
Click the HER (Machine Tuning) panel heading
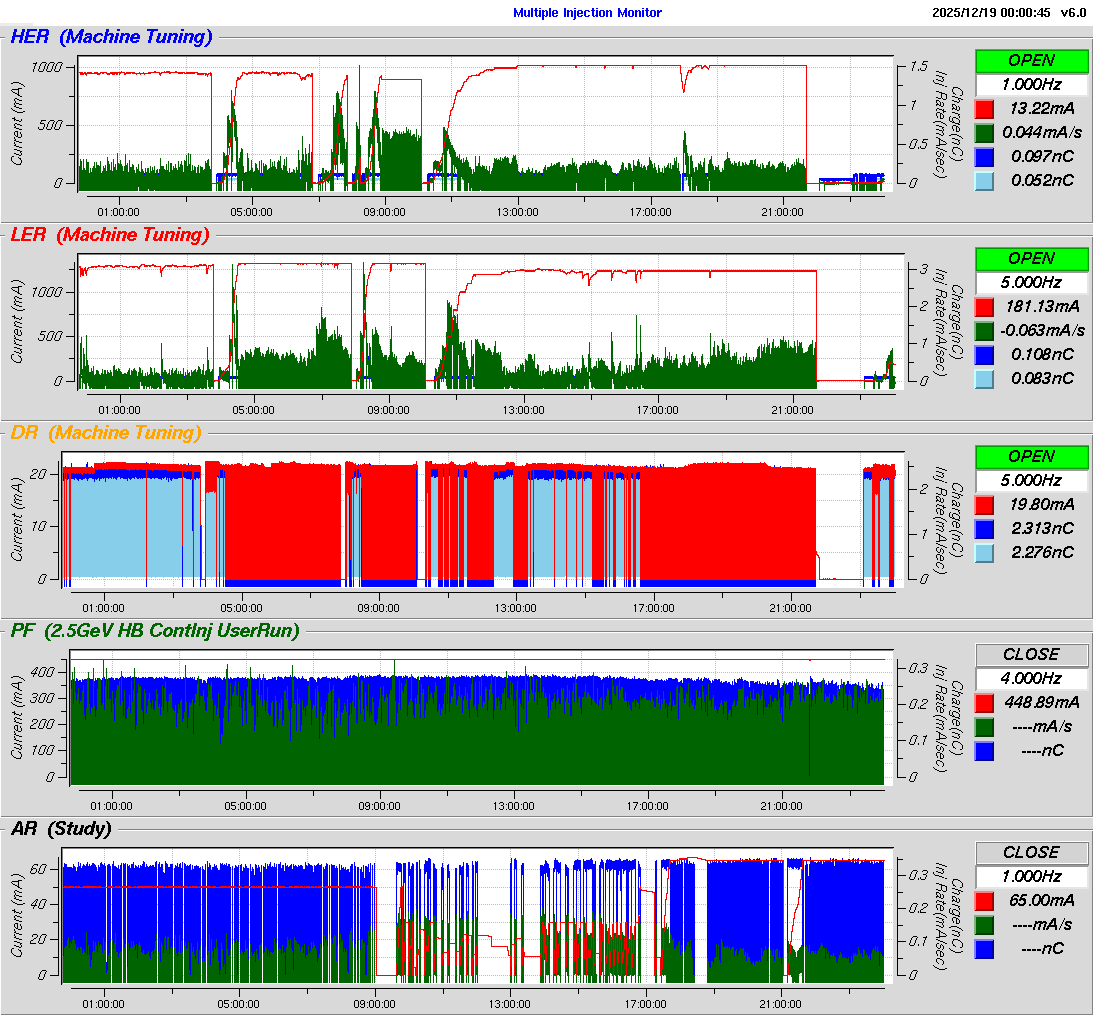pyautogui.click(x=111, y=38)
